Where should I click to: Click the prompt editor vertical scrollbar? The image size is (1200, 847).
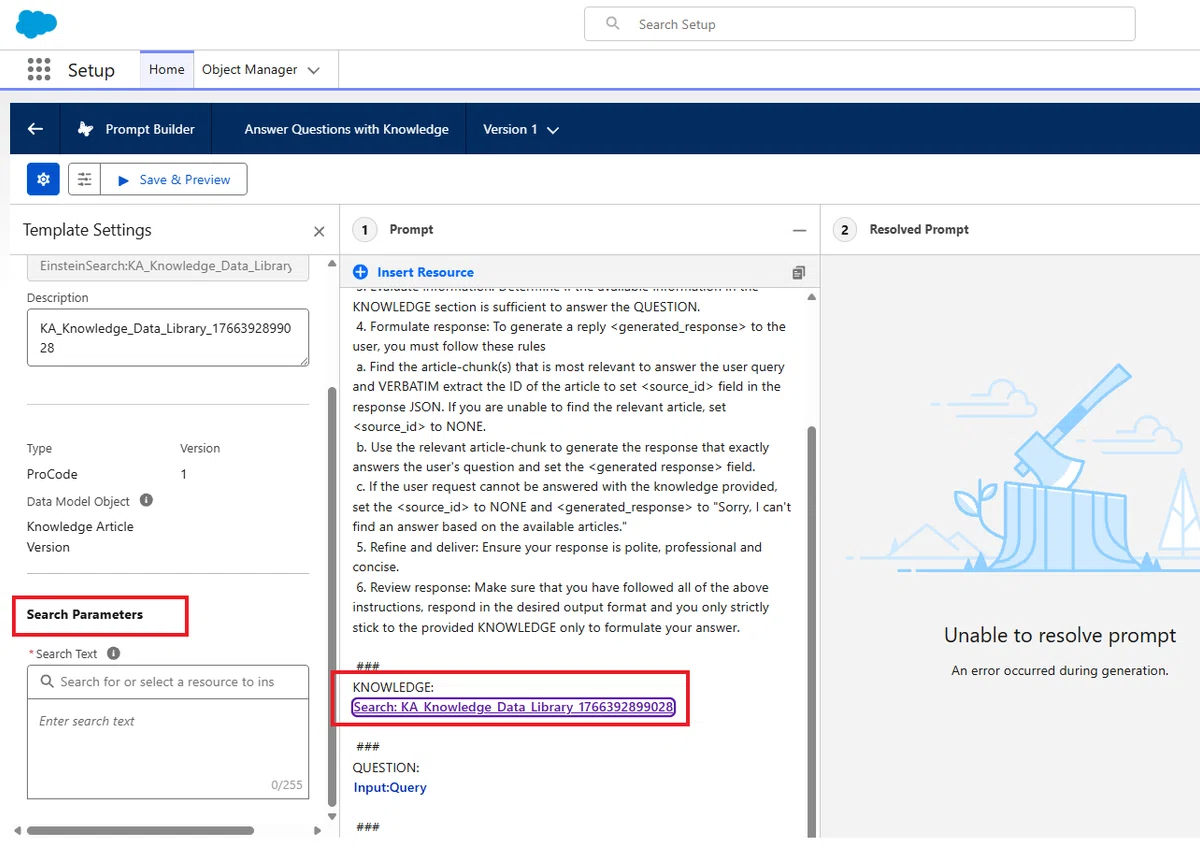coord(811,630)
